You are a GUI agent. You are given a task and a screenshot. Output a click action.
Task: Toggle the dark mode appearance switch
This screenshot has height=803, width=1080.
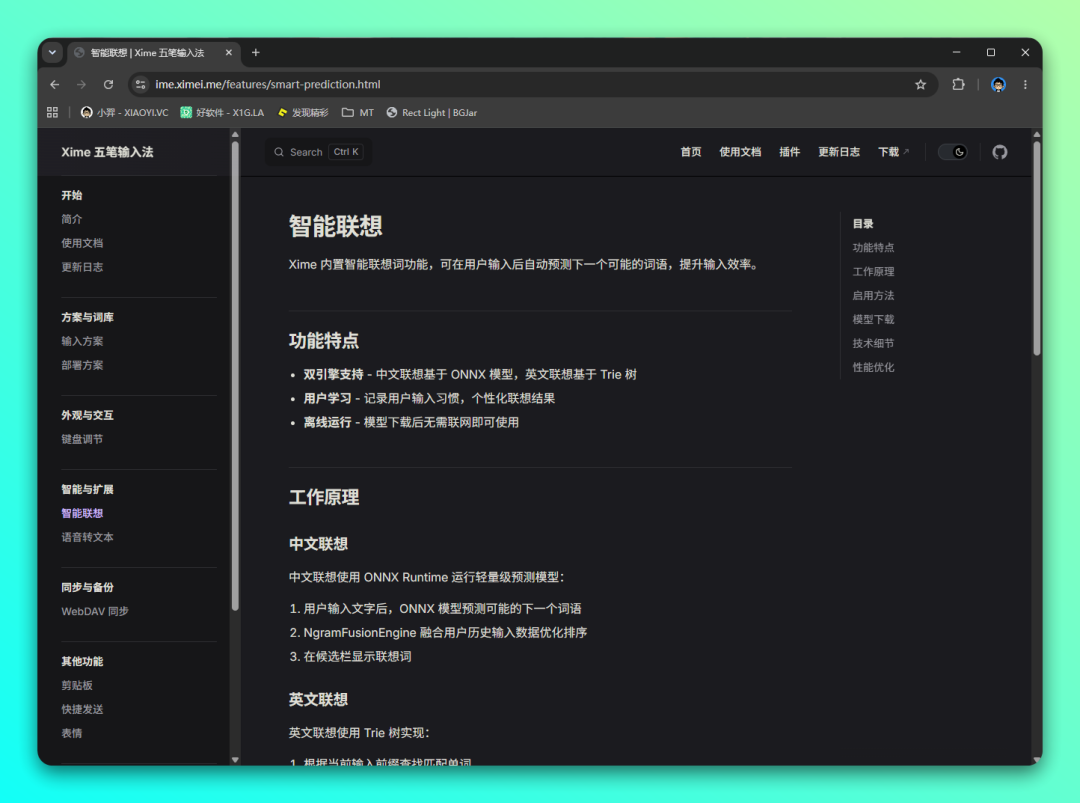(953, 152)
